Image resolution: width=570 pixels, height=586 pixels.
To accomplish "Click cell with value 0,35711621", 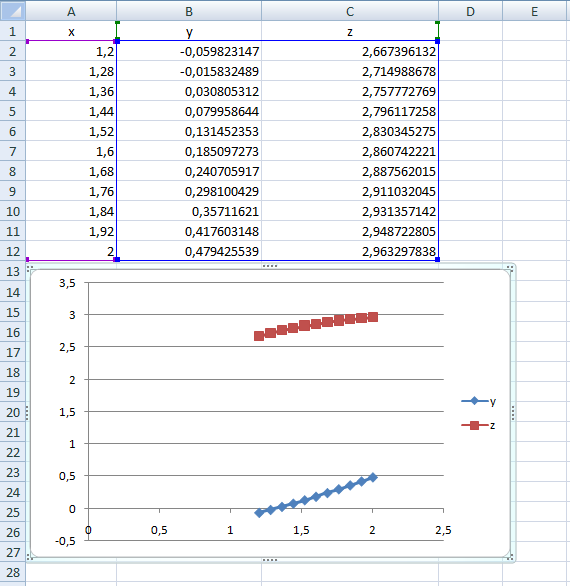I will point(189,211).
